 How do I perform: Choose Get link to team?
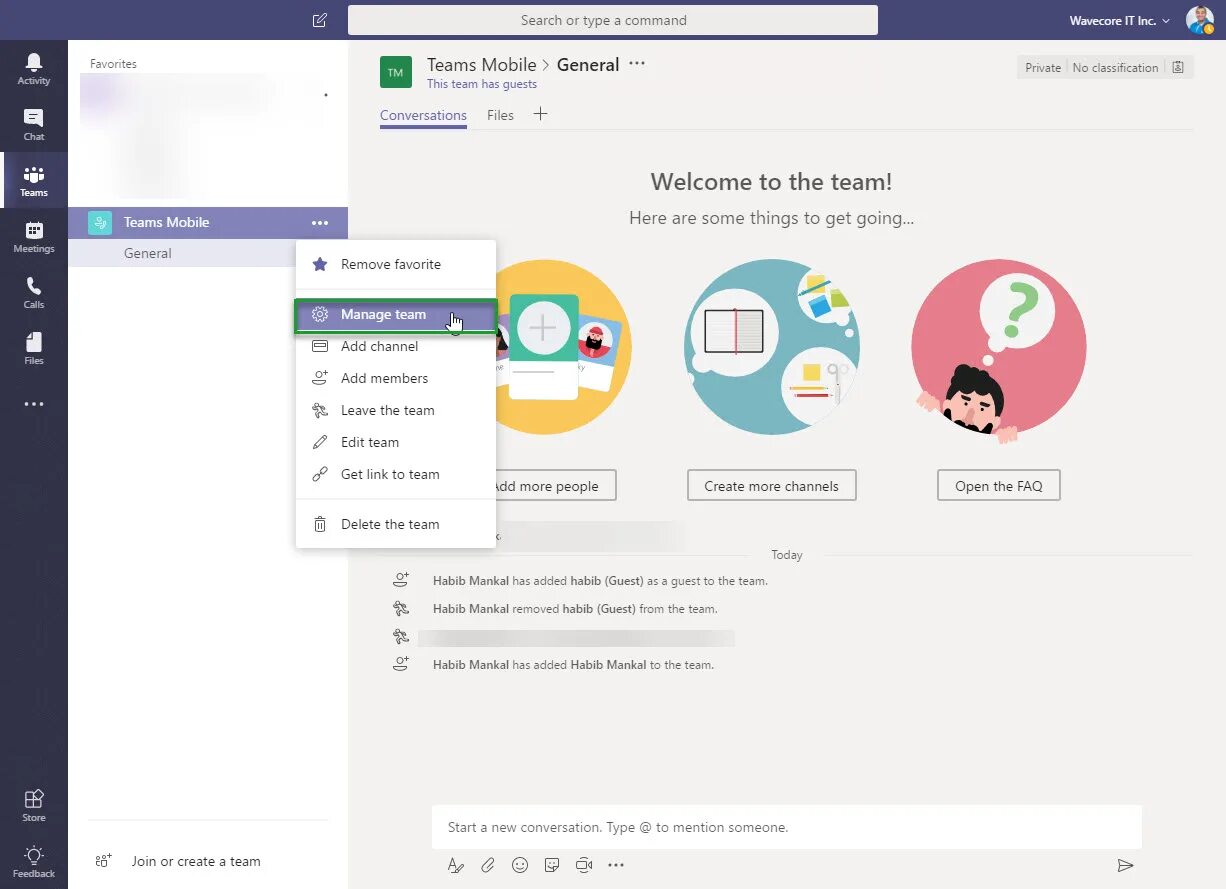[396, 474]
